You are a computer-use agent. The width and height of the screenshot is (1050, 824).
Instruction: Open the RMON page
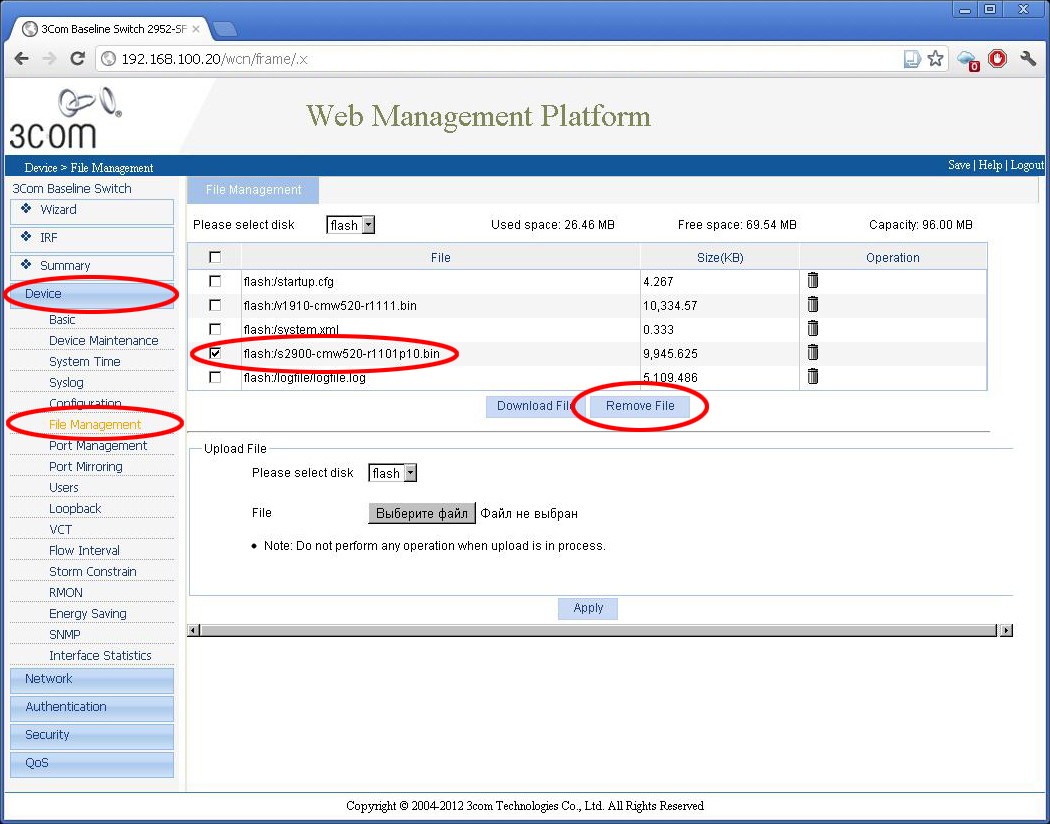point(66,592)
